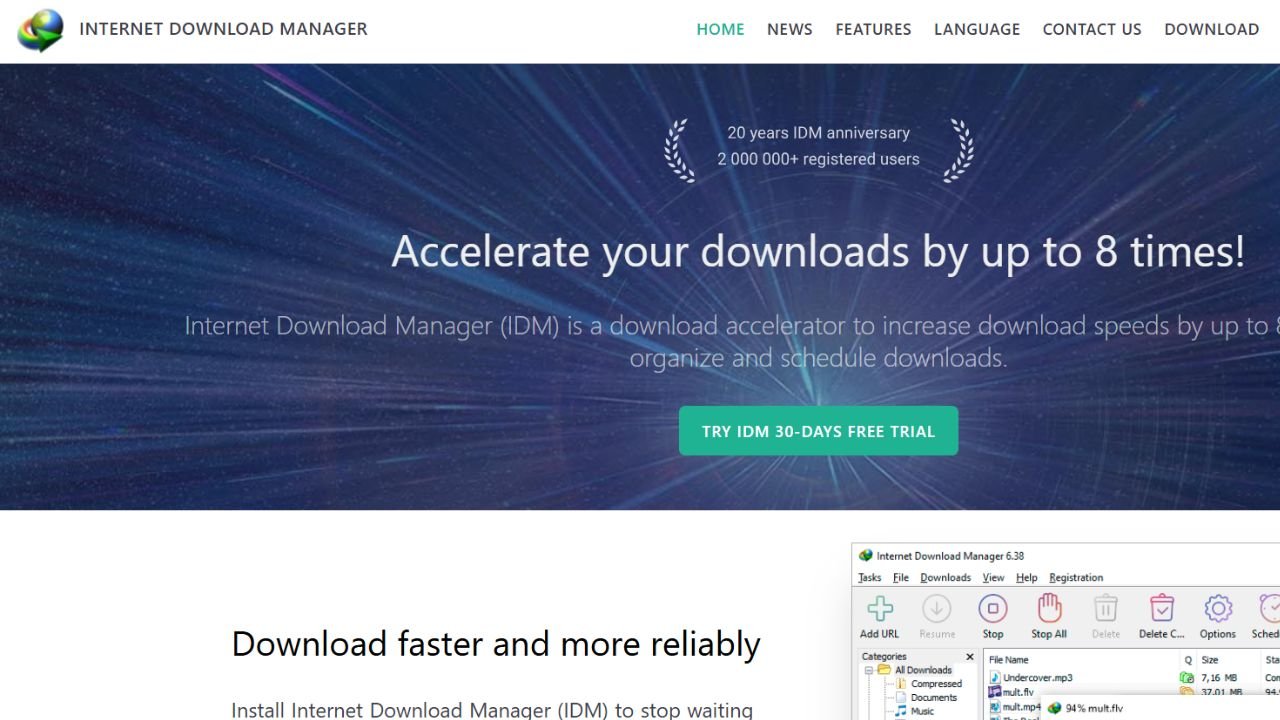The width and height of the screenshot is (1280, 720).
Task: Click the Music category note icon
Action: tap(901, 711)
